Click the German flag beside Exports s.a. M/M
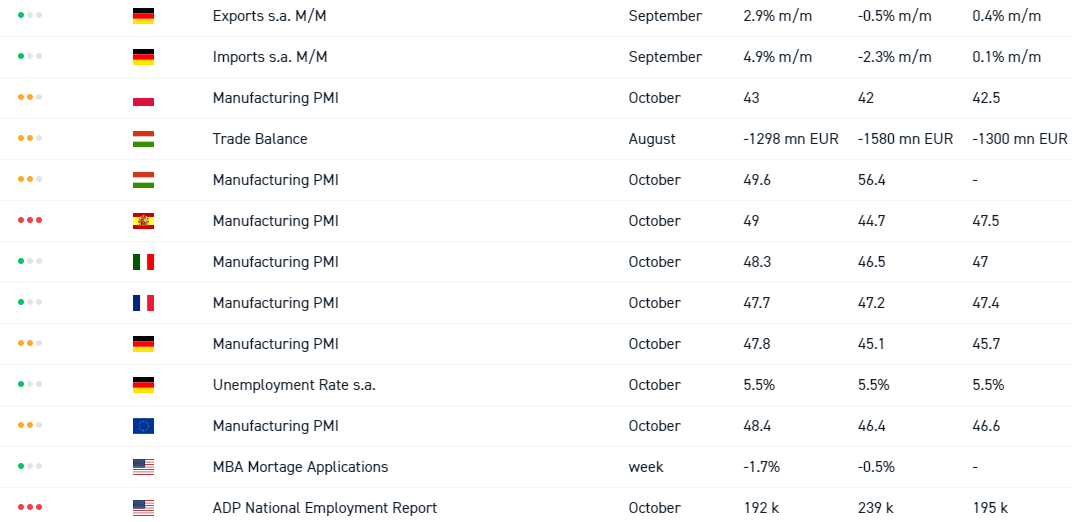The width and height of the screenshot is (1085, 522). (143, 16)
